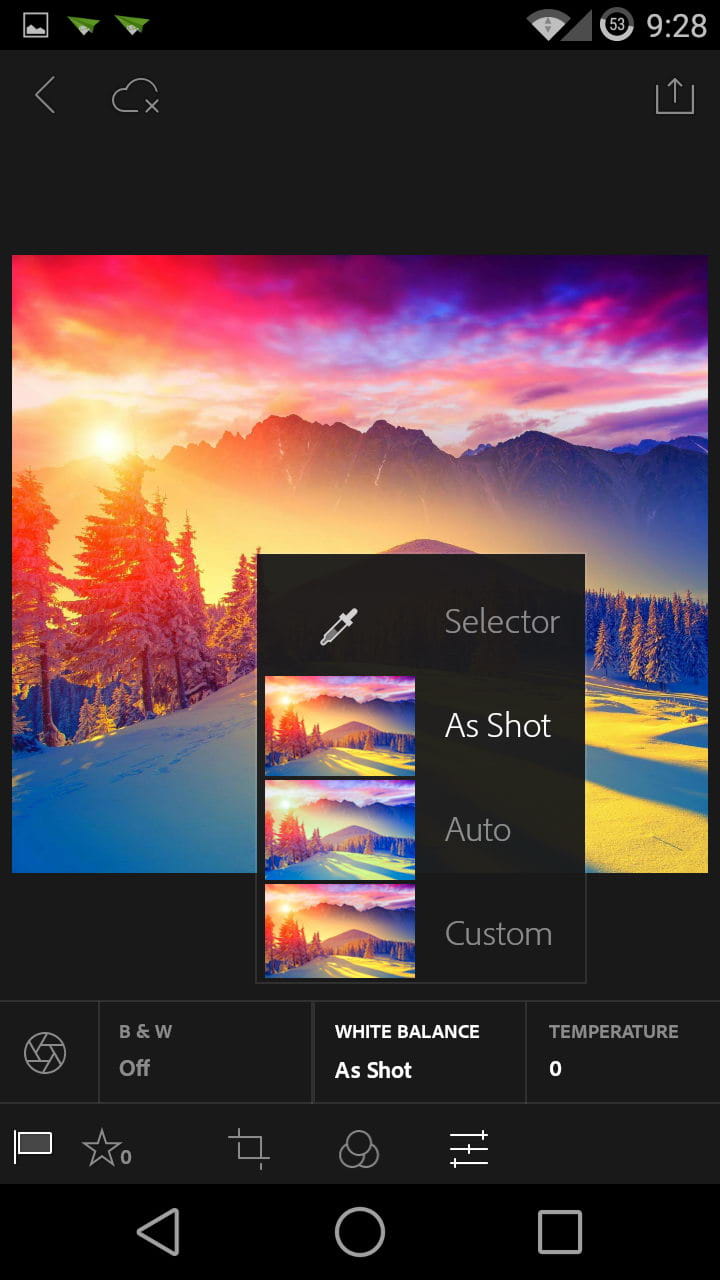Open the Adjustments sliders icon
The height and width of the screenshot is (1280, 720).
469,1148
